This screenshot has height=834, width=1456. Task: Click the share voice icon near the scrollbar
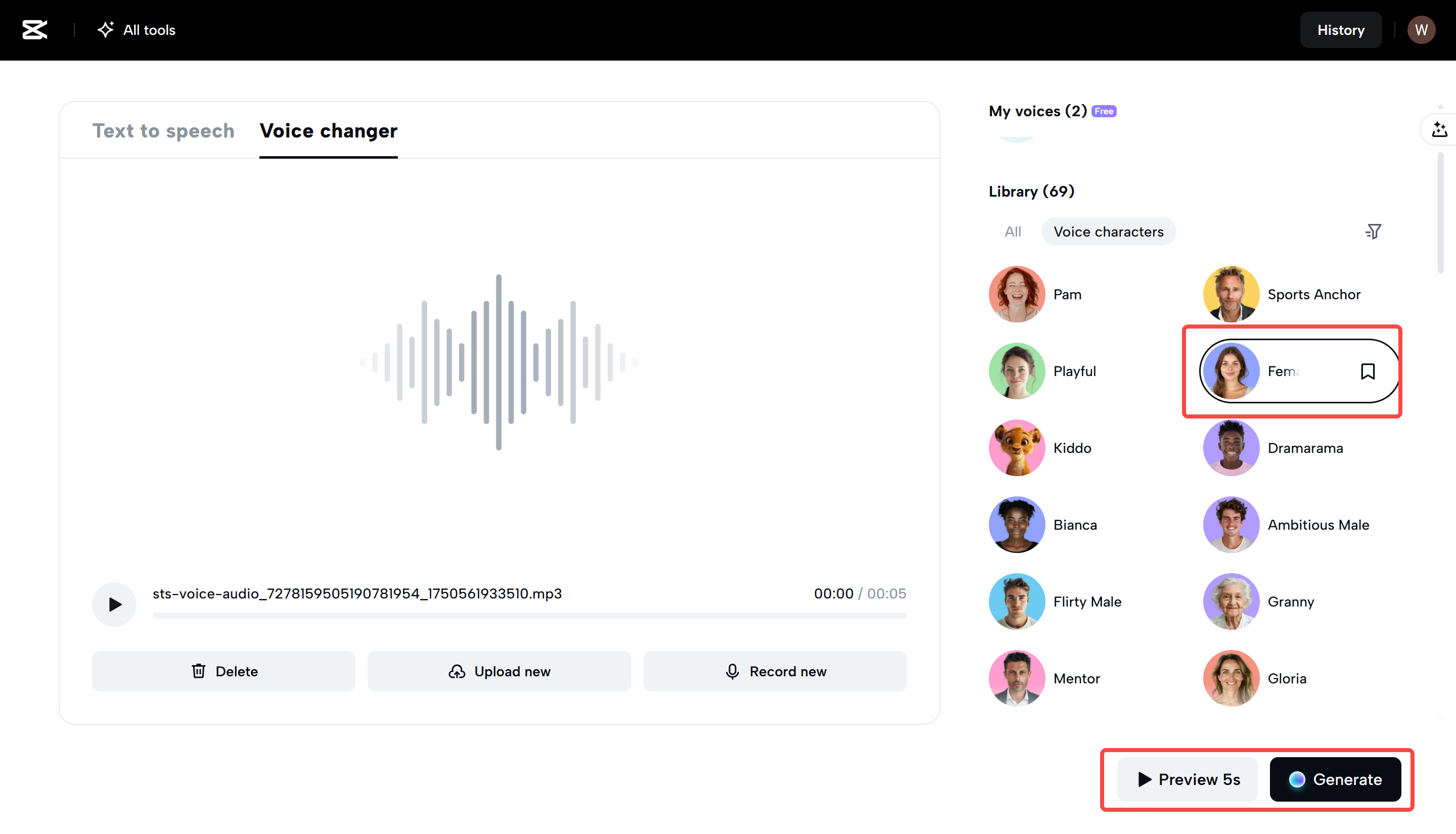coord(1440,129)
